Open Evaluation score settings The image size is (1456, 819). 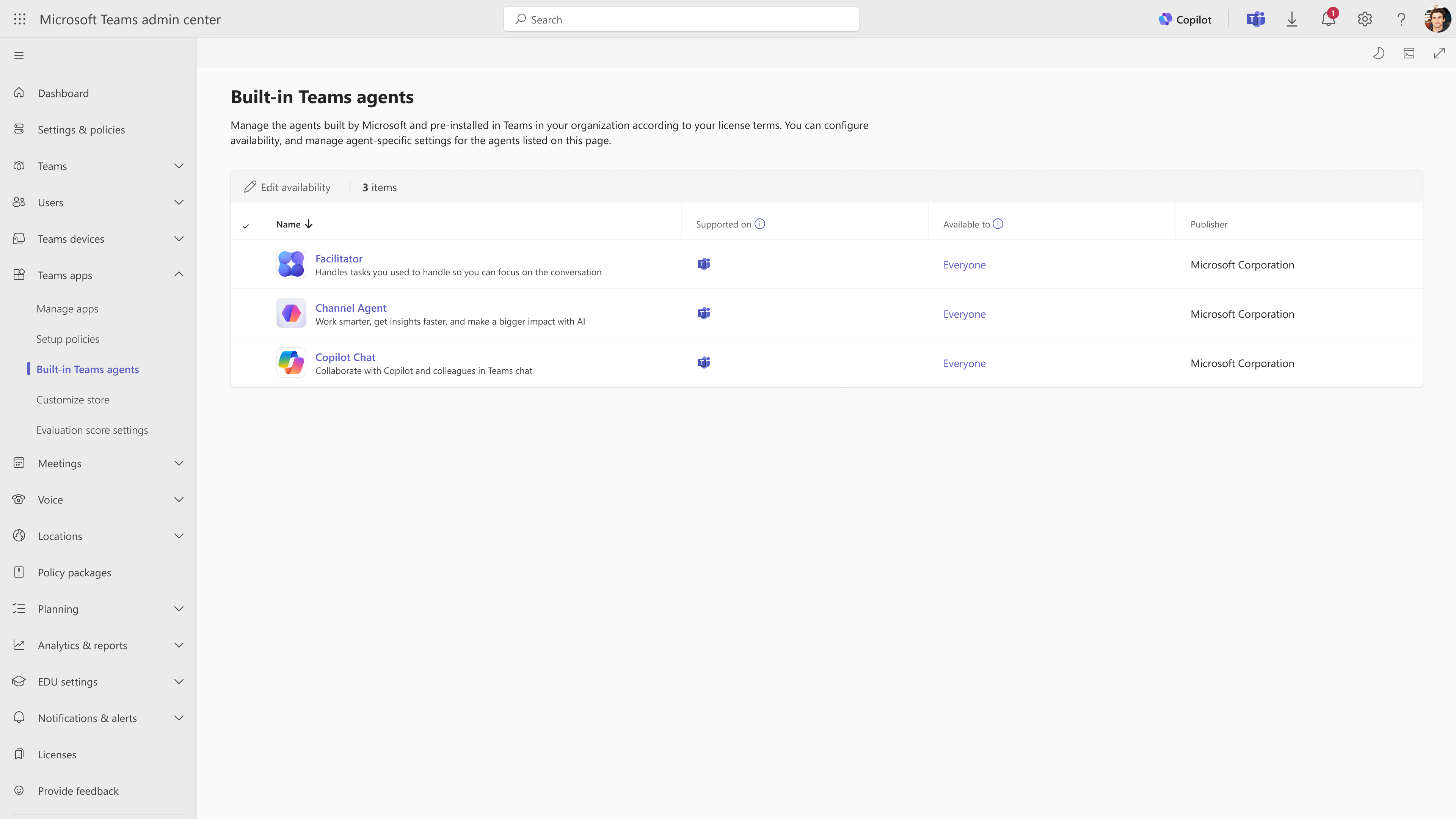(92, 430)
